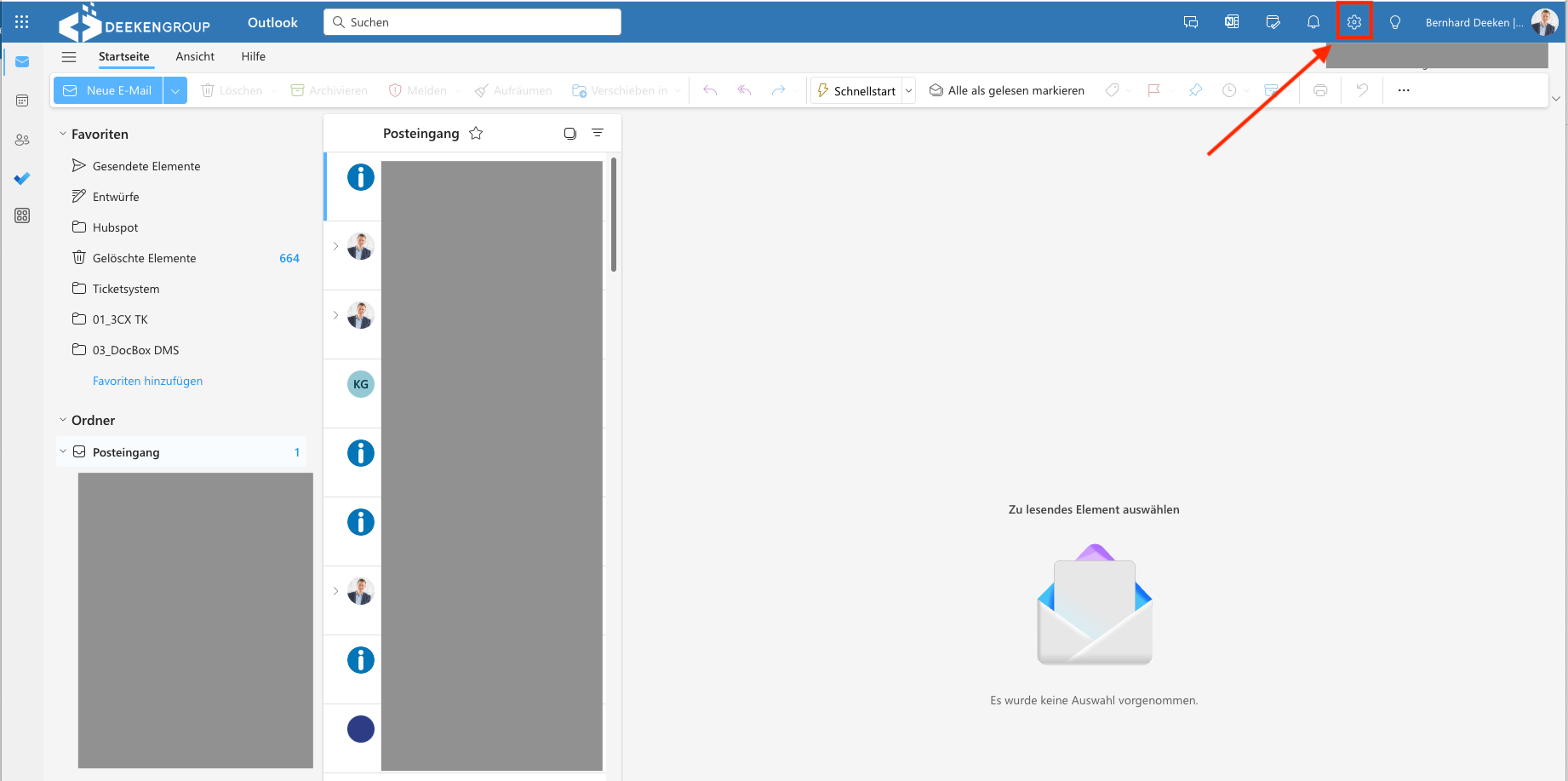Click Favoriten hinzufügen link
Image resolution: width=1568 pixels, height=781 pixels.
(148, 381)
